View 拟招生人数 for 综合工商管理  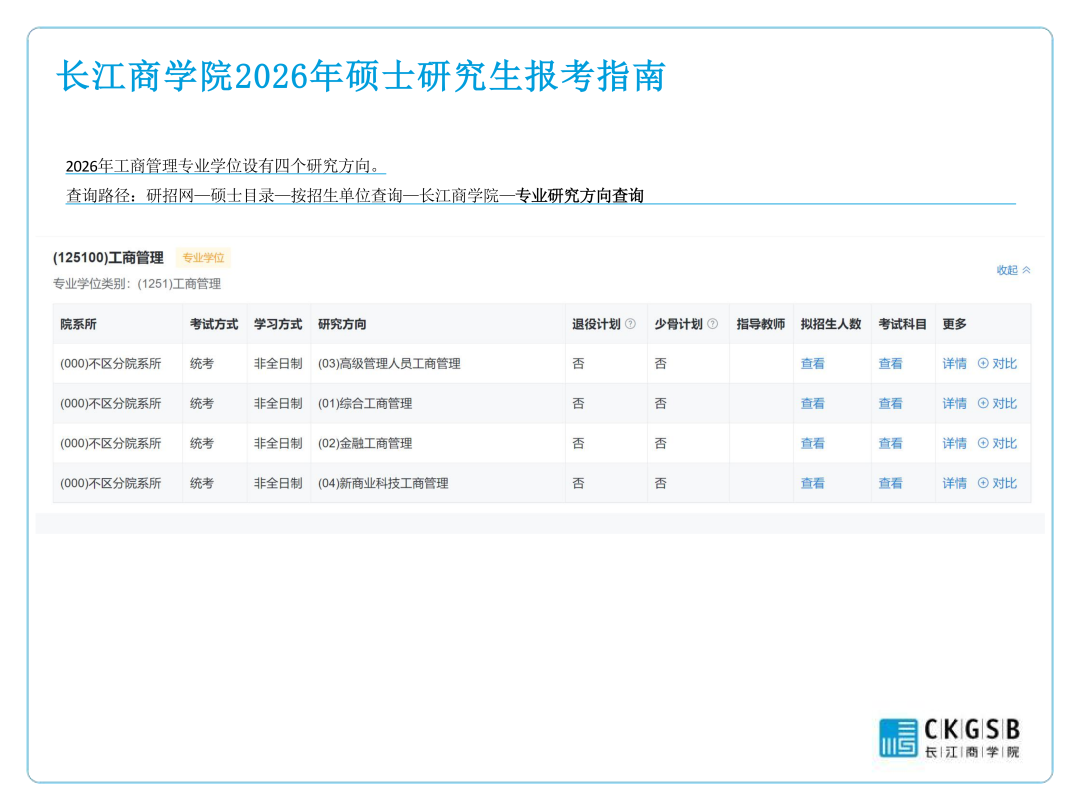click(x=812, y=404)
